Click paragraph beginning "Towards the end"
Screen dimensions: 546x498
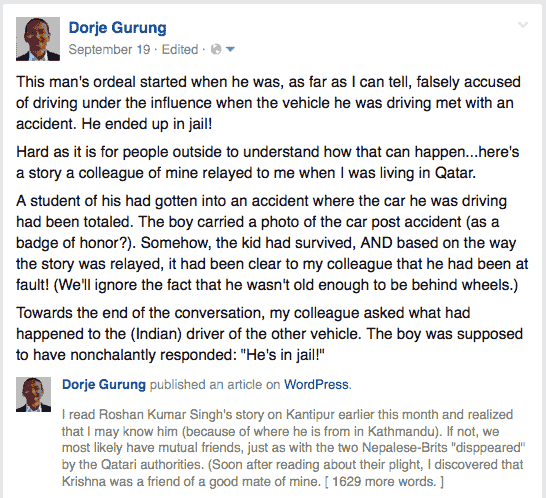click(269, 334)
